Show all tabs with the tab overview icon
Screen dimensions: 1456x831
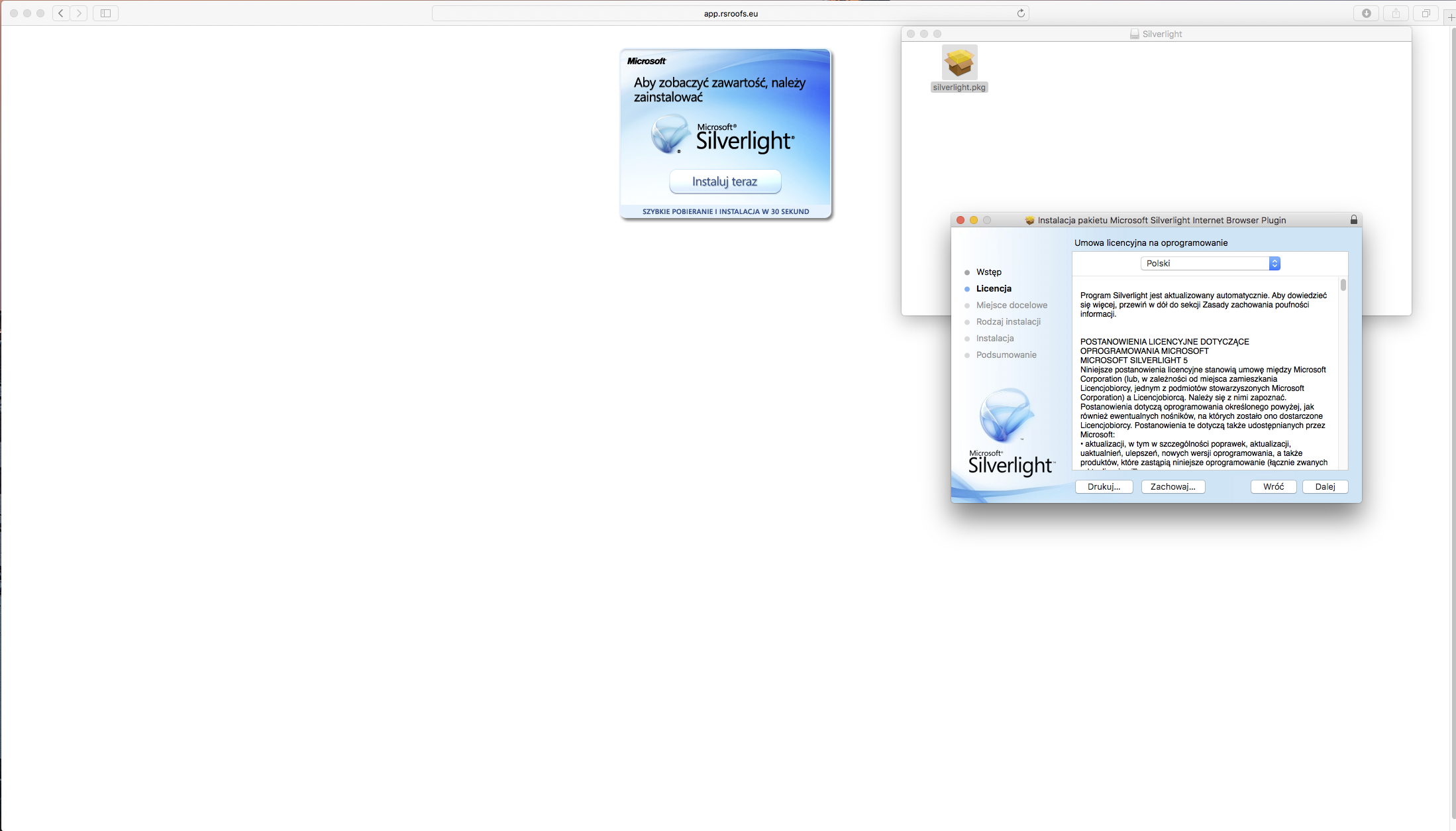[x=1426, y=13]
